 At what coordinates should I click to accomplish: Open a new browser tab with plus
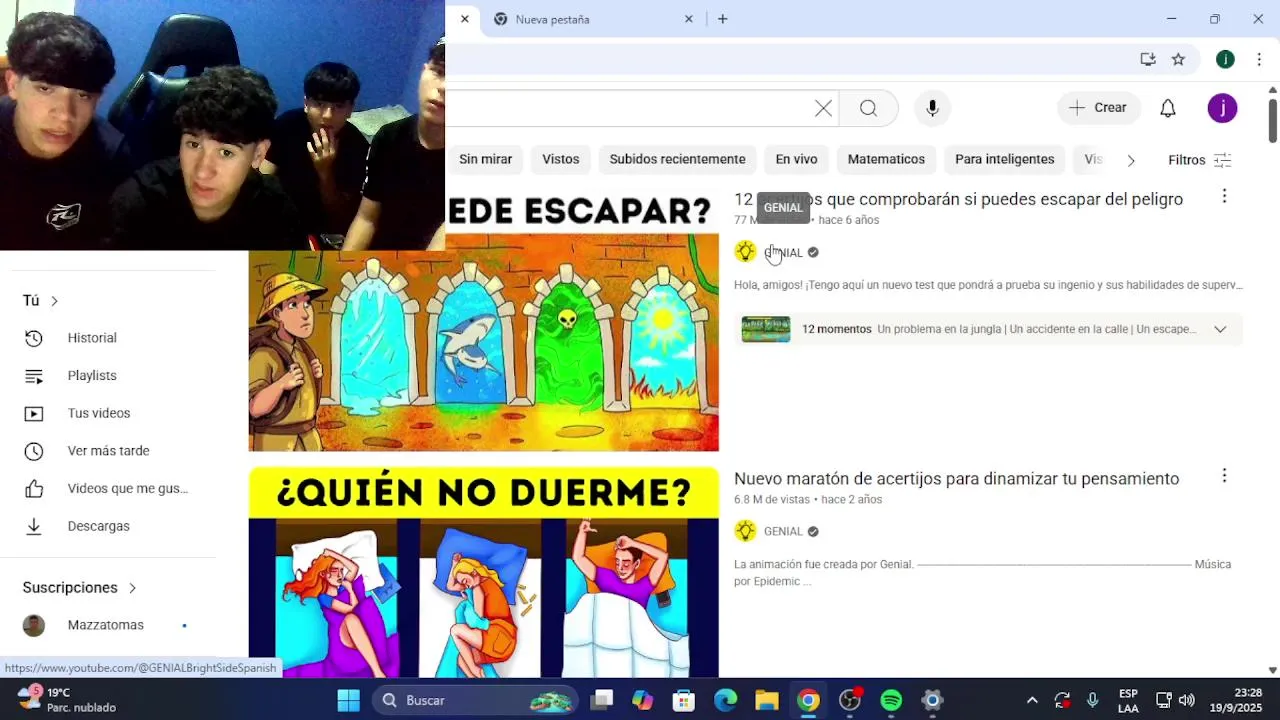click(722, 19)
